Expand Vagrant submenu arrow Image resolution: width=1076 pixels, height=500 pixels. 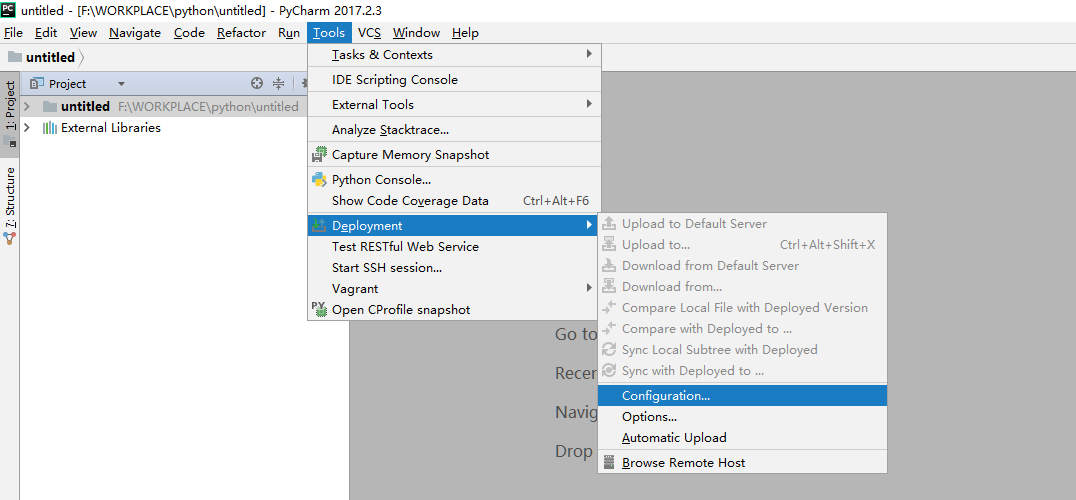[x=589, y=288]
